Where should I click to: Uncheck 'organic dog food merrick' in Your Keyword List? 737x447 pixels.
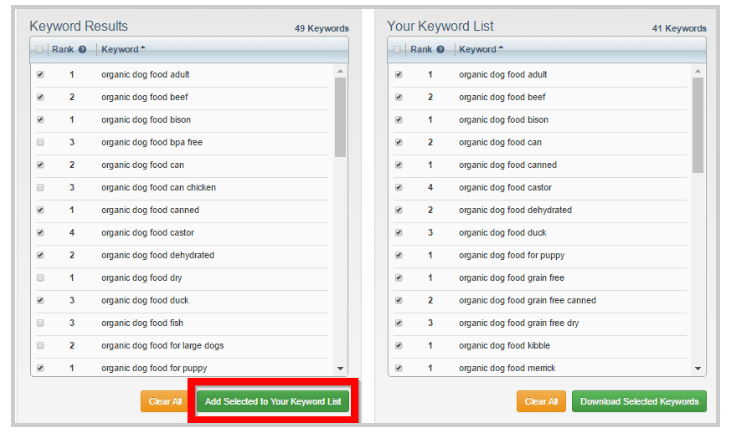399,368
